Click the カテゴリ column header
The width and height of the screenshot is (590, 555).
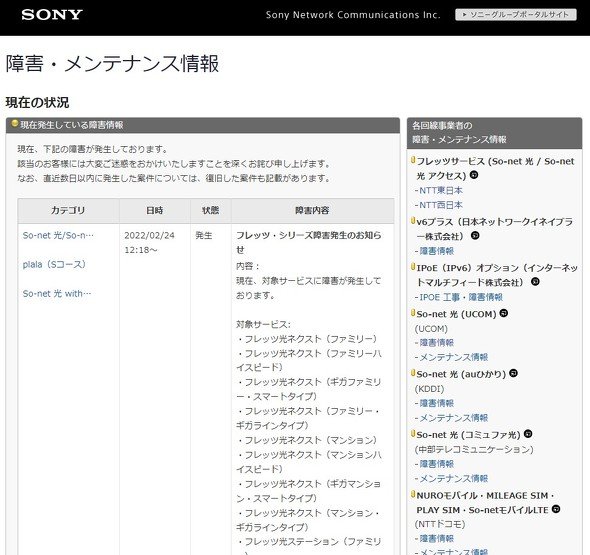pos(68,210)
